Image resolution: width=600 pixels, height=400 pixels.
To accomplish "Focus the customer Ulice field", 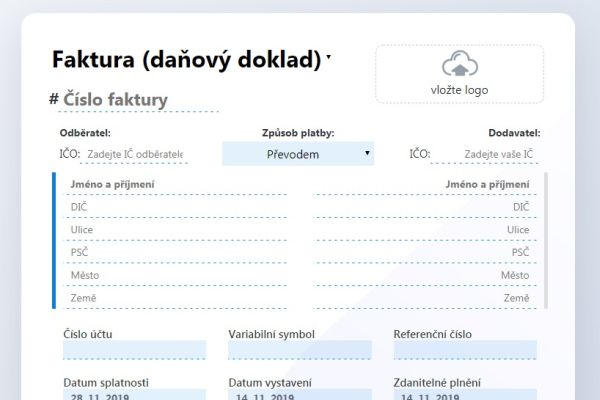I will pos(177,230).
